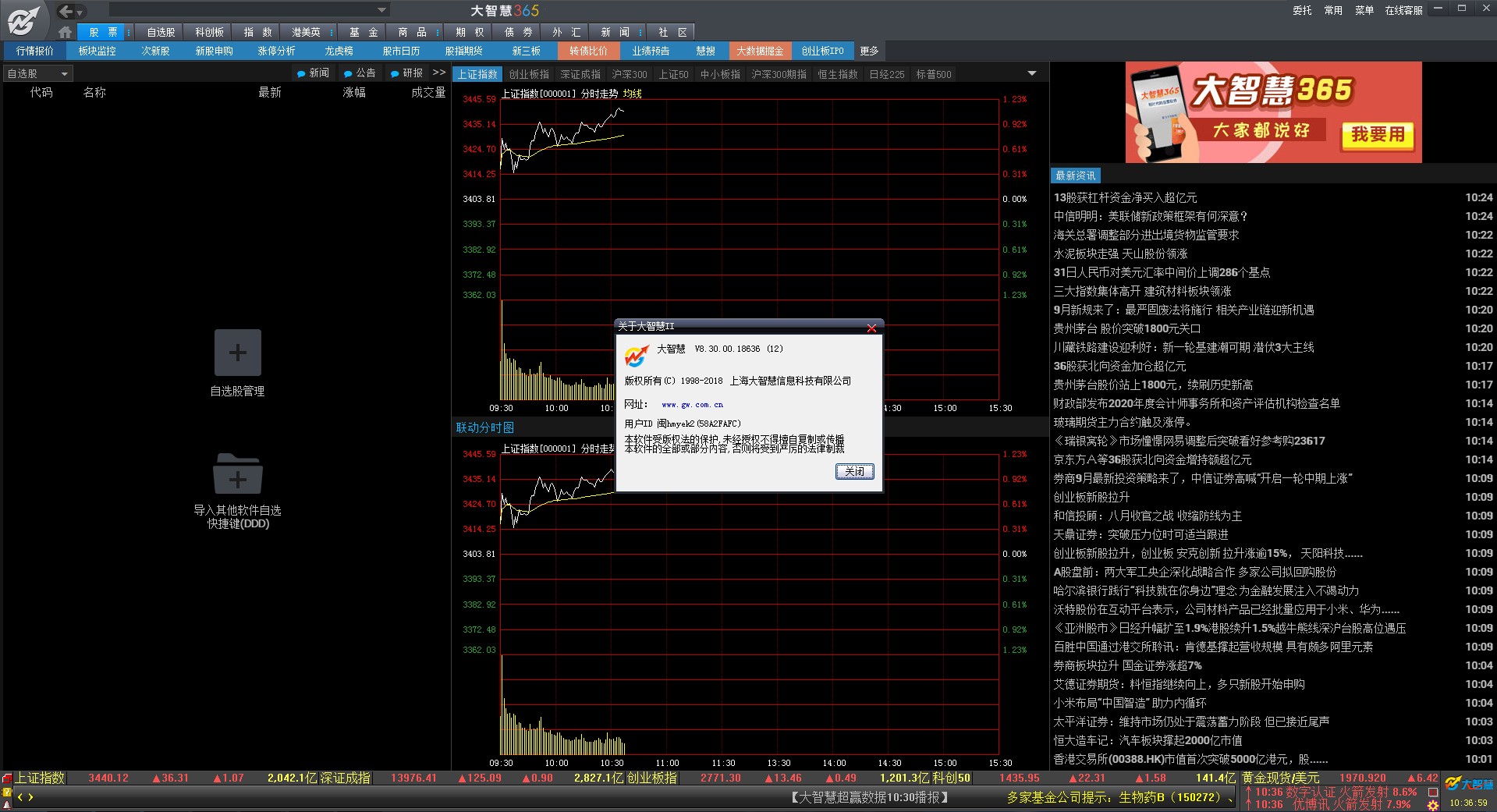Open 板块监控 in the toolbar
Viewport: 1497px width, 812px height.
pyautogui.click(x=97, y=51)
